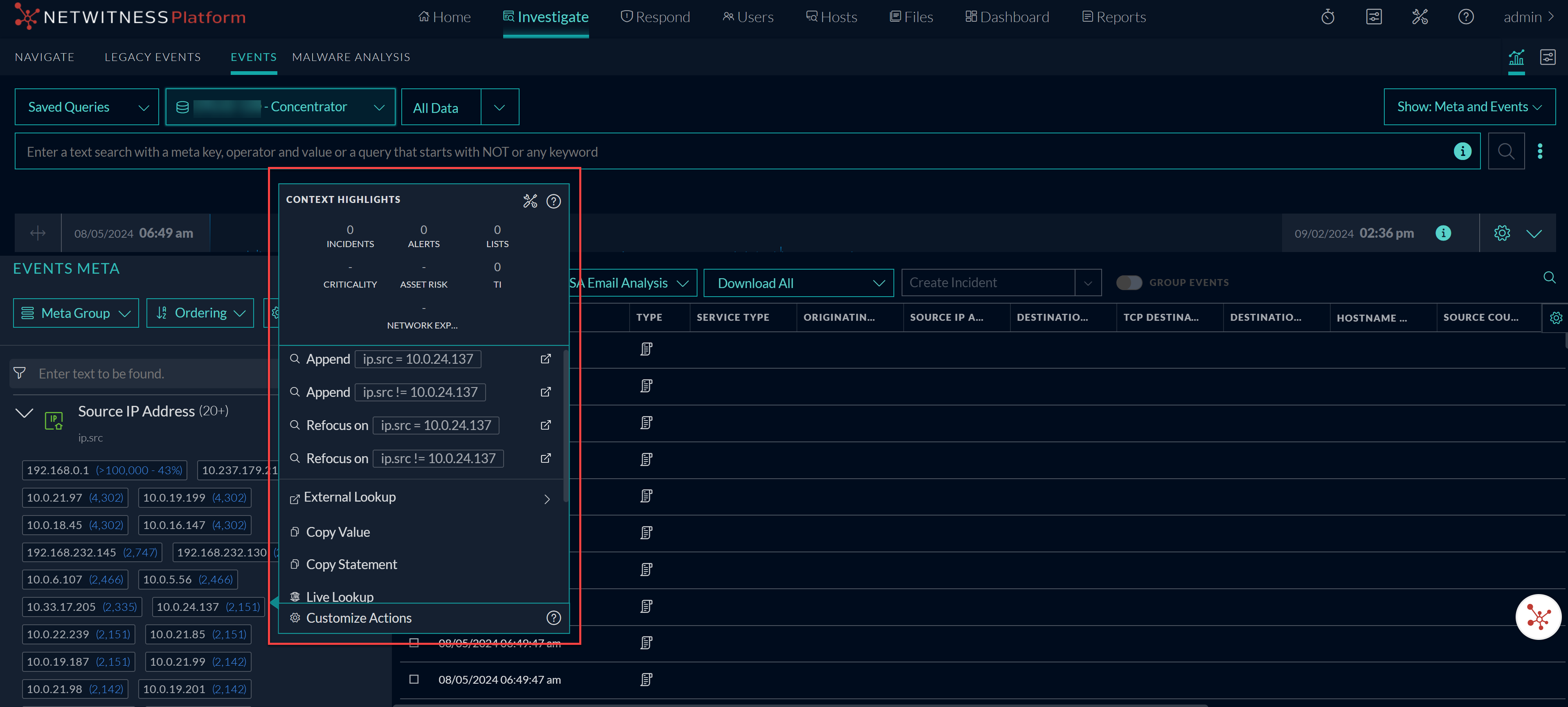This screenshot has width=1568, height=707.
Task: Click Customize Actions in context menu
Action: [x=358, y=618]
